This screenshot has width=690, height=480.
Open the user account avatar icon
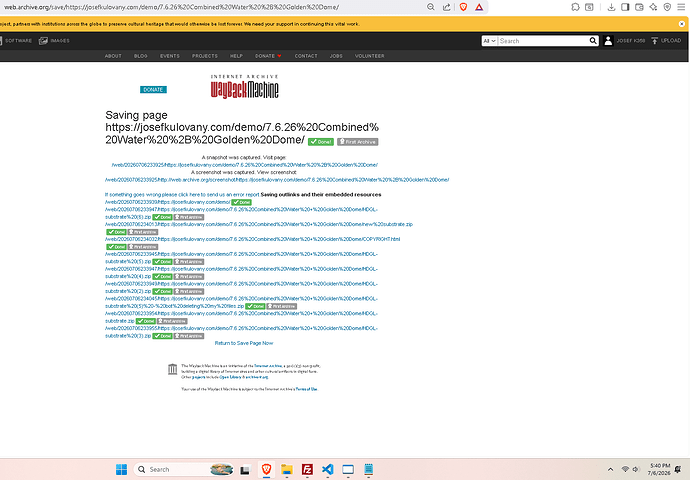point(608,40)
